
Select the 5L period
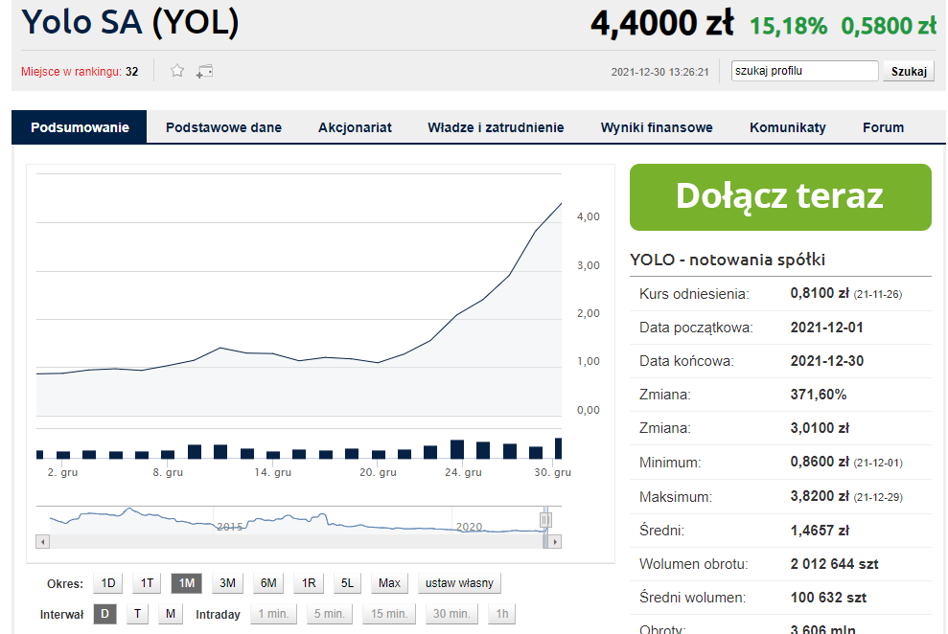(347, 583)
